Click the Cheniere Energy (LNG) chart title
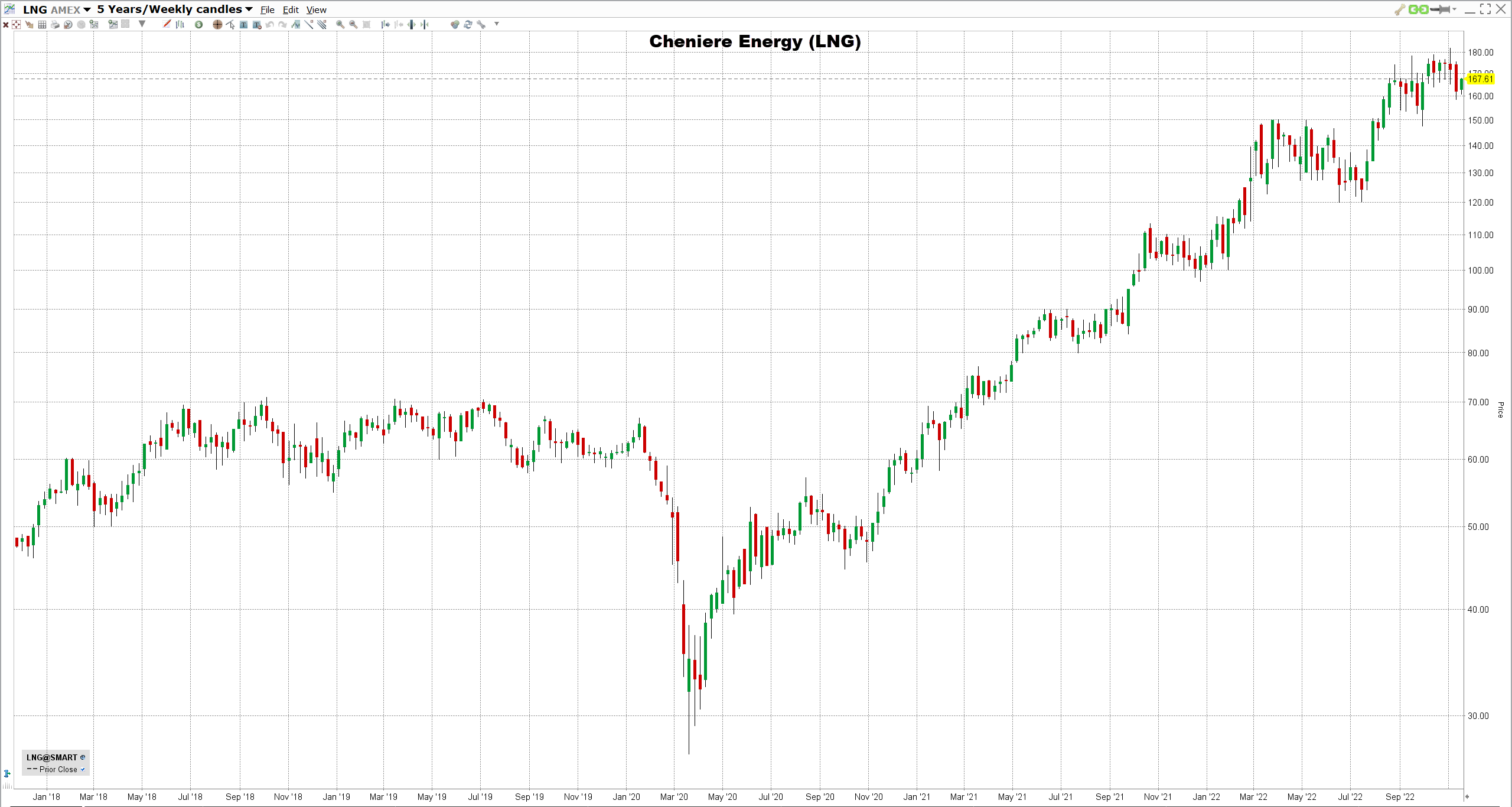 (755, 41)
